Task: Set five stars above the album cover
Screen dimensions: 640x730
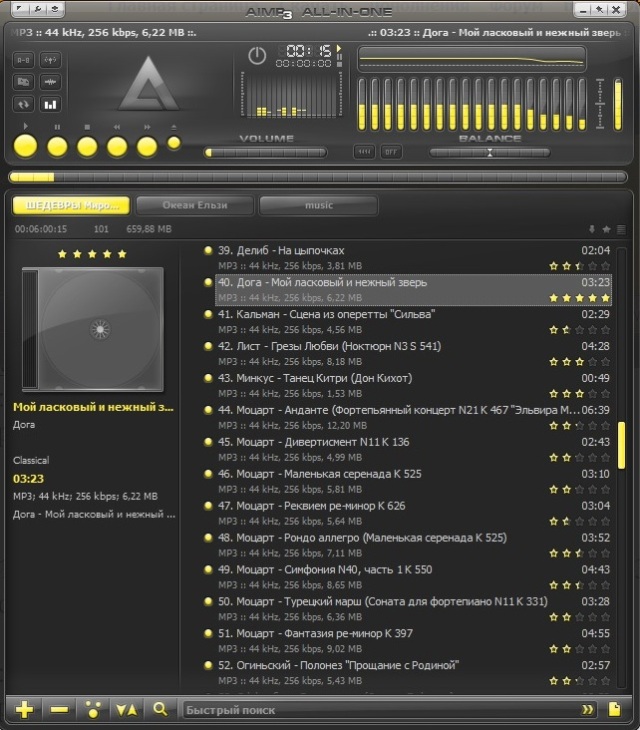Action: pos(122,254)
